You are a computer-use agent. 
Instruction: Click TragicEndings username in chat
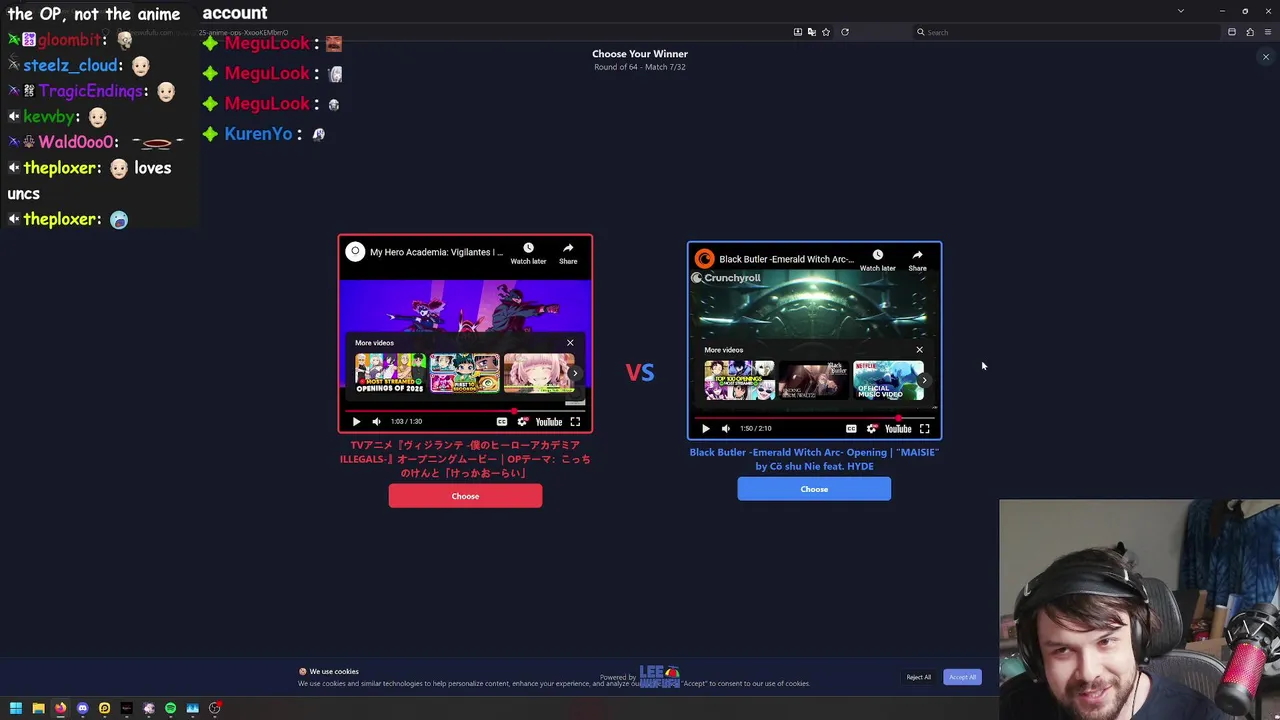91,91
